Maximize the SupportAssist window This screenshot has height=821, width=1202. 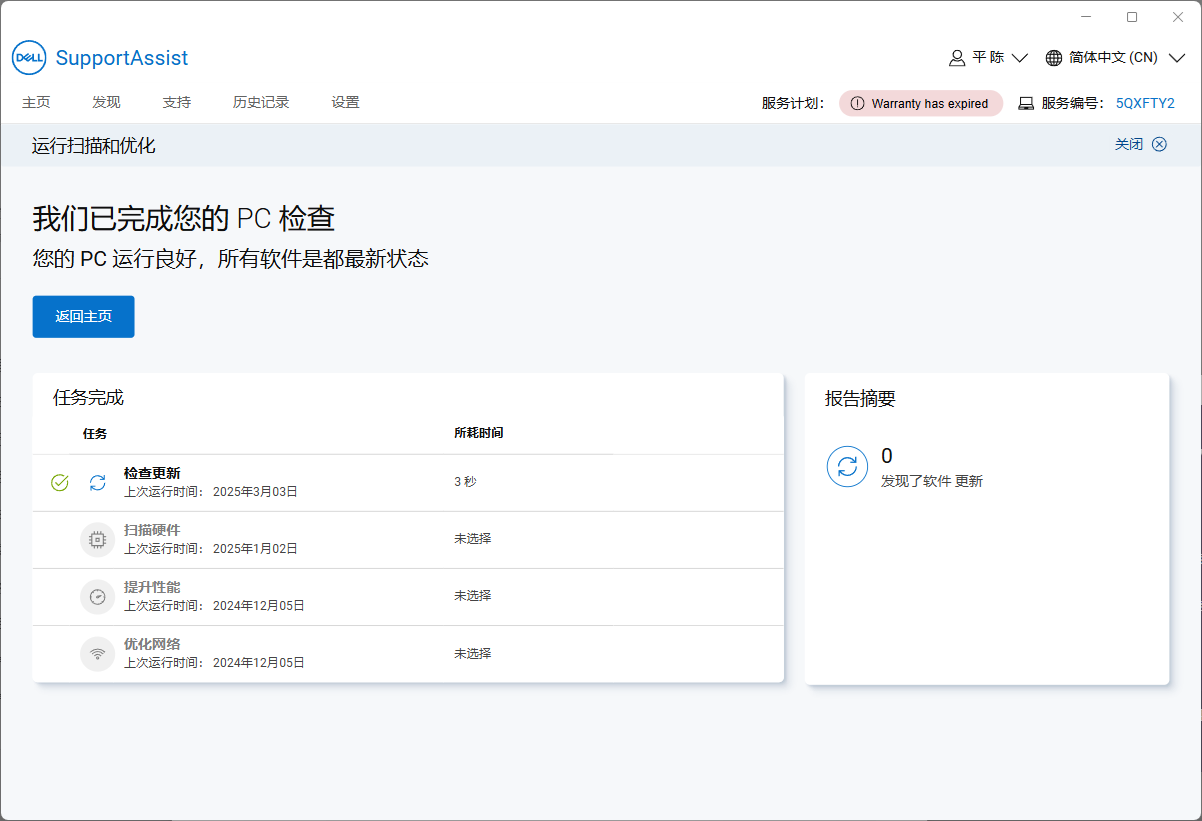pyautogui.click(x=1132, y=17)
